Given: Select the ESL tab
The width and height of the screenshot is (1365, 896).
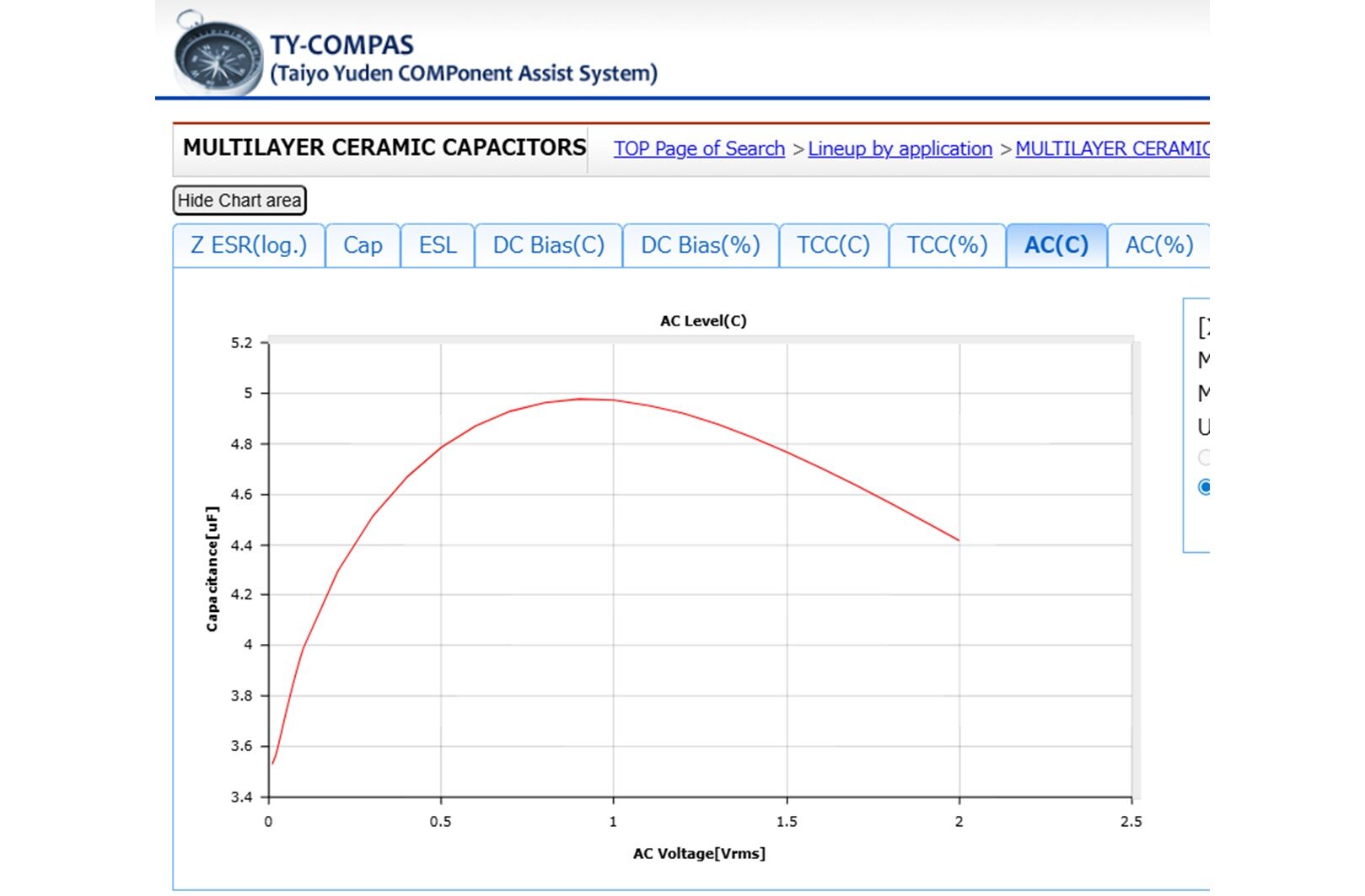Looking at the screenshot, I should [x=438, y=245].
